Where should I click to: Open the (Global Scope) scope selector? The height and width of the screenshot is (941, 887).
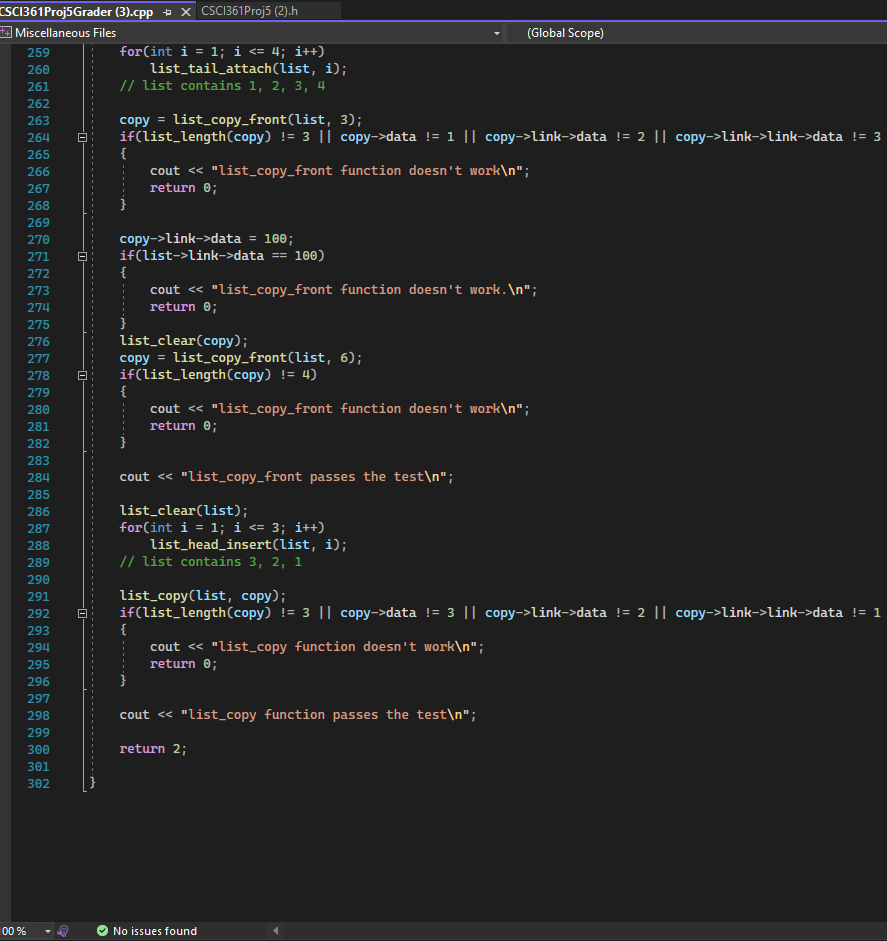565,32
